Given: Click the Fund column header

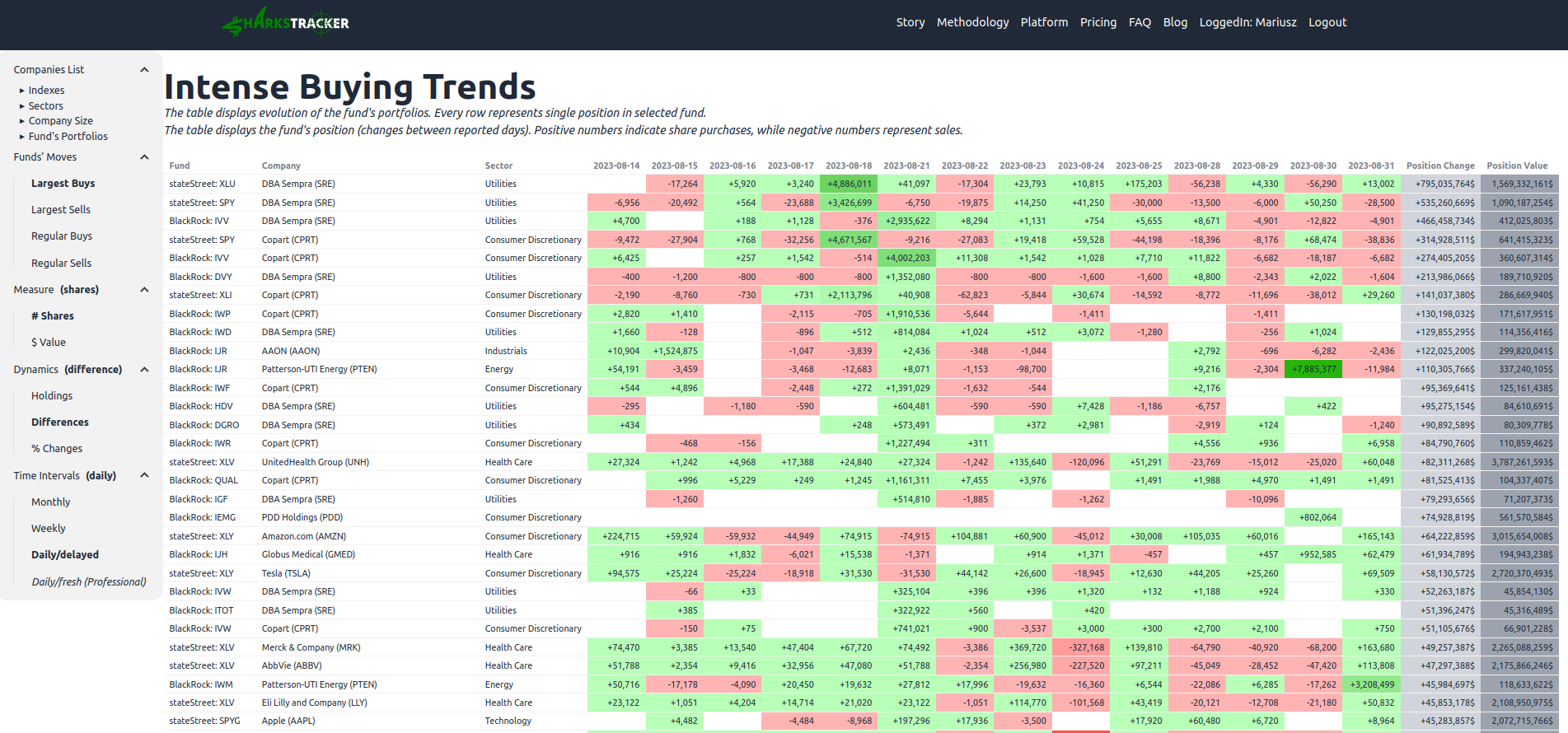Looking at the screenshot, I should tap(180, 166).
